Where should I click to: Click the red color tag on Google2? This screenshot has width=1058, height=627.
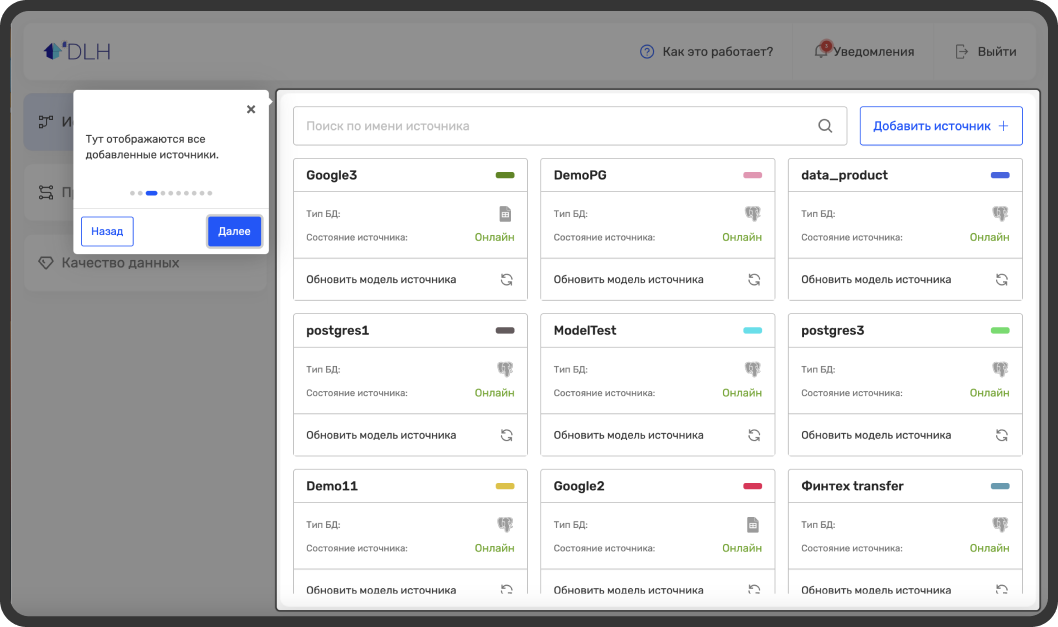pyautogui.click(x=752, y=486)
